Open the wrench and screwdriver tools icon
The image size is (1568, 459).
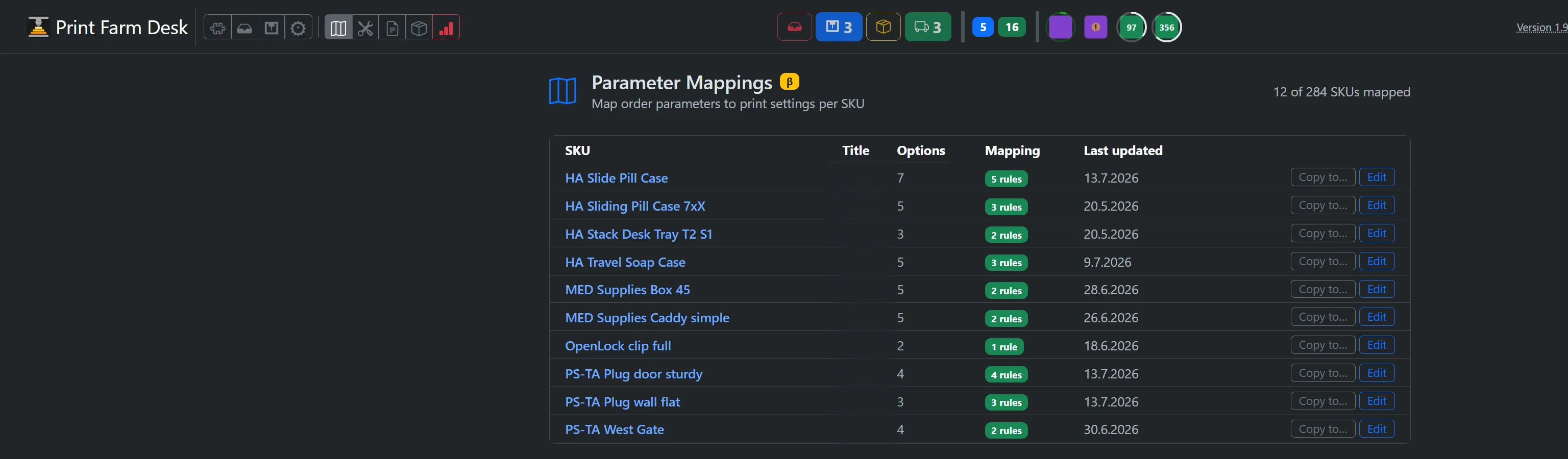[x=365, y=28]
